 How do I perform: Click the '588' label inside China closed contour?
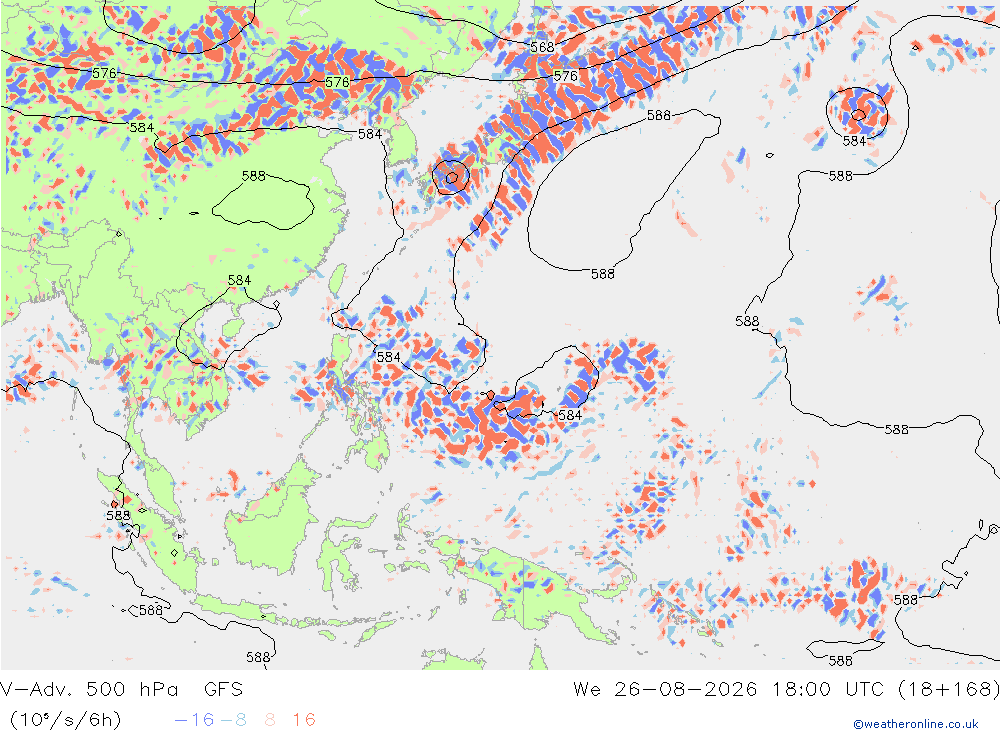(254, 176)
